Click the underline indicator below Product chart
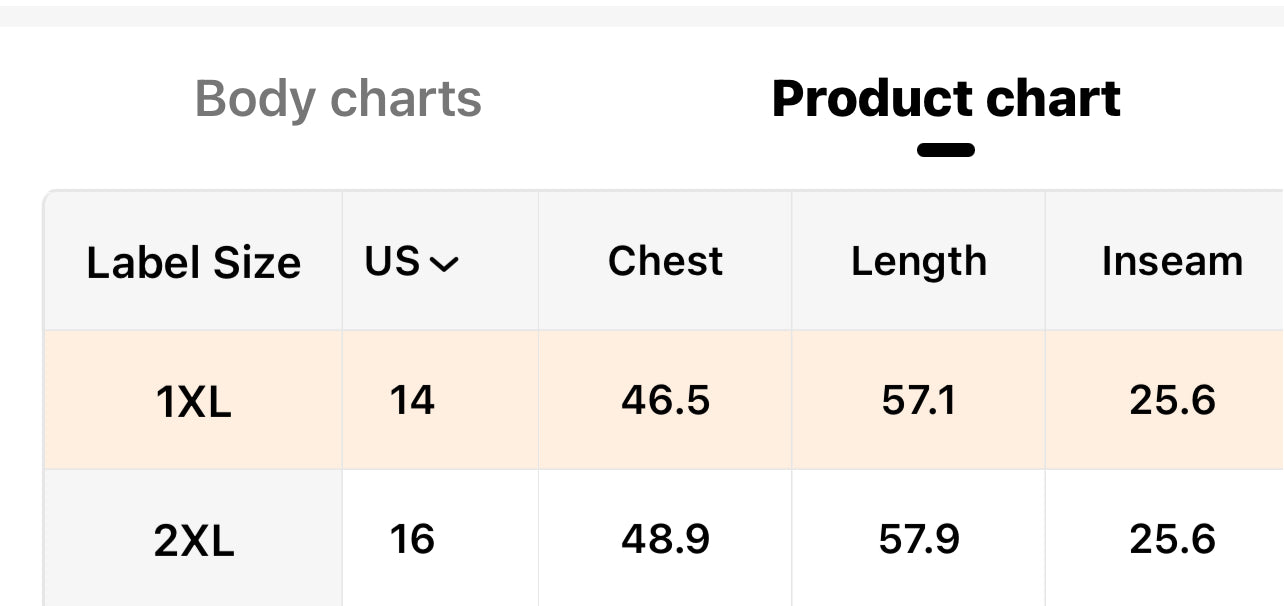The image size is (1284, 606). [946, 151]
